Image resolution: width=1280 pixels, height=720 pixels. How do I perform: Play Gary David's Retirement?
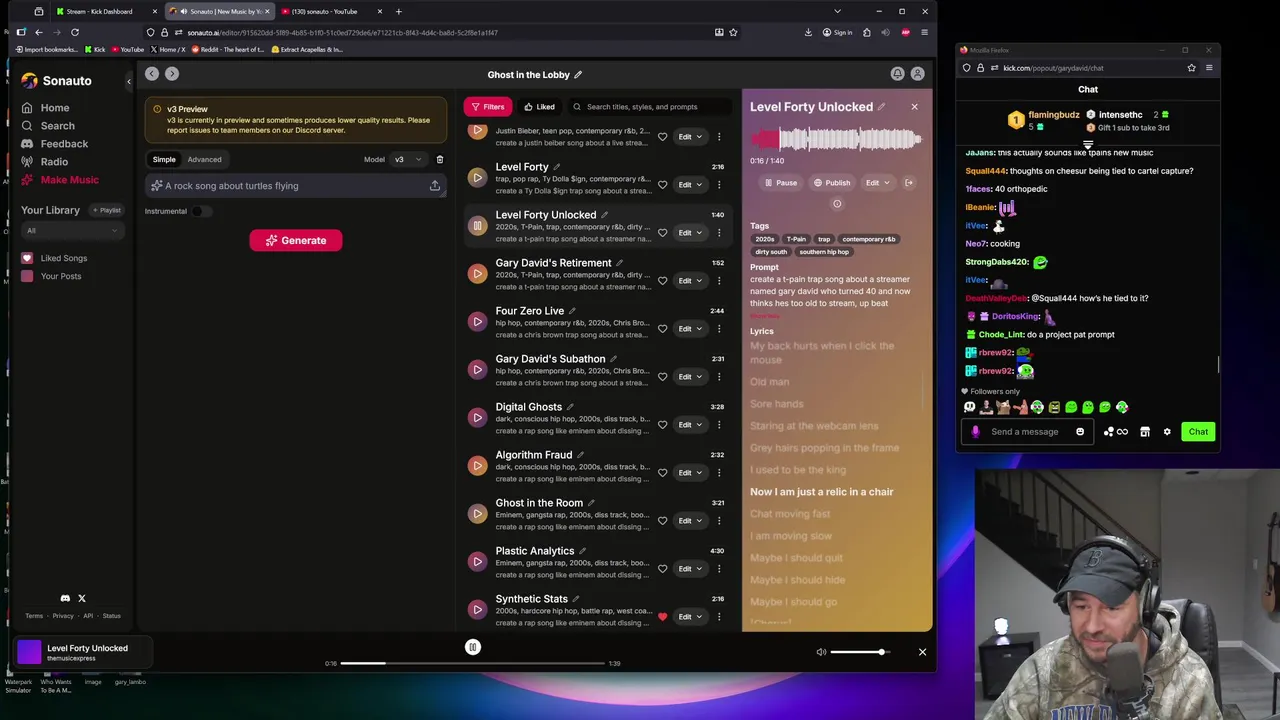(477, 274)
